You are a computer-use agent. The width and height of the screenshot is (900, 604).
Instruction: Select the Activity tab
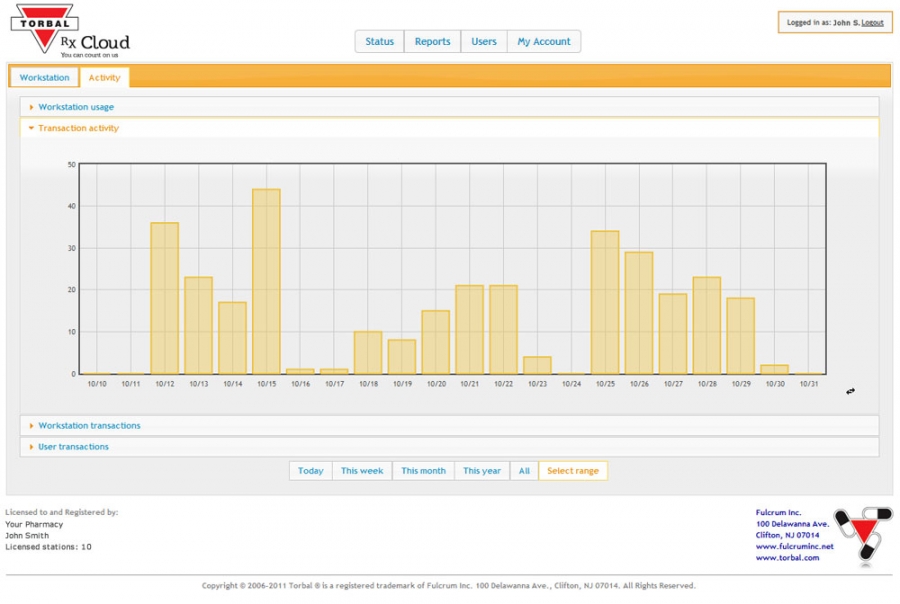click(x=104, y=78)
